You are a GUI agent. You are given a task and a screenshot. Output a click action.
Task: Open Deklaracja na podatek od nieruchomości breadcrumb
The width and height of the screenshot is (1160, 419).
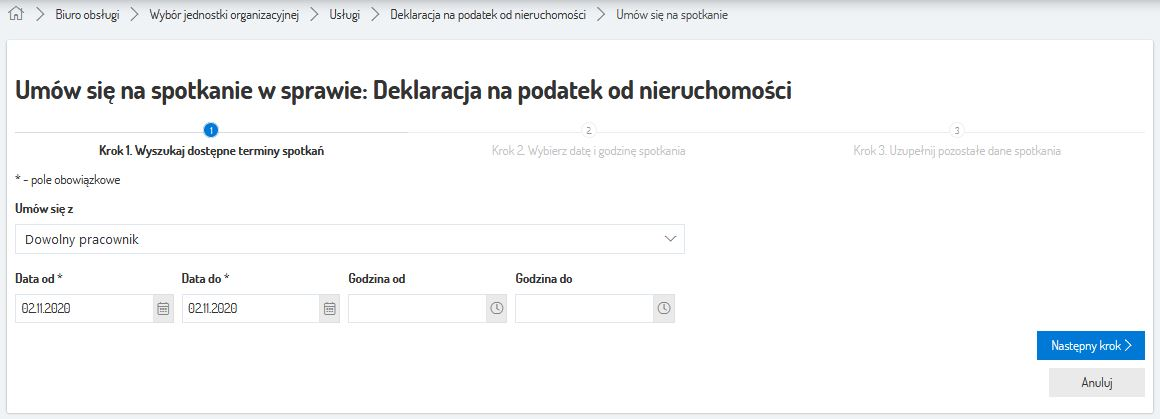point(487,16)
